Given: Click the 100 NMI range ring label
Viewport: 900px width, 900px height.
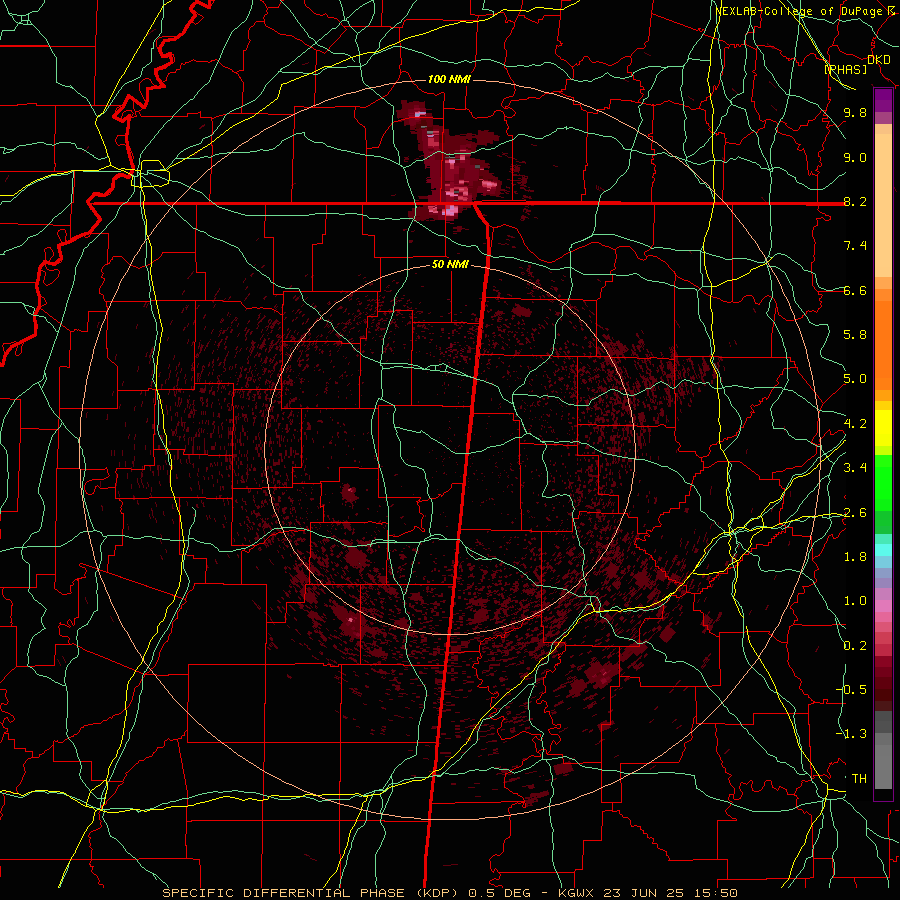Looking at the screenshot, I should pyautogui.click(x=449, y=79).
